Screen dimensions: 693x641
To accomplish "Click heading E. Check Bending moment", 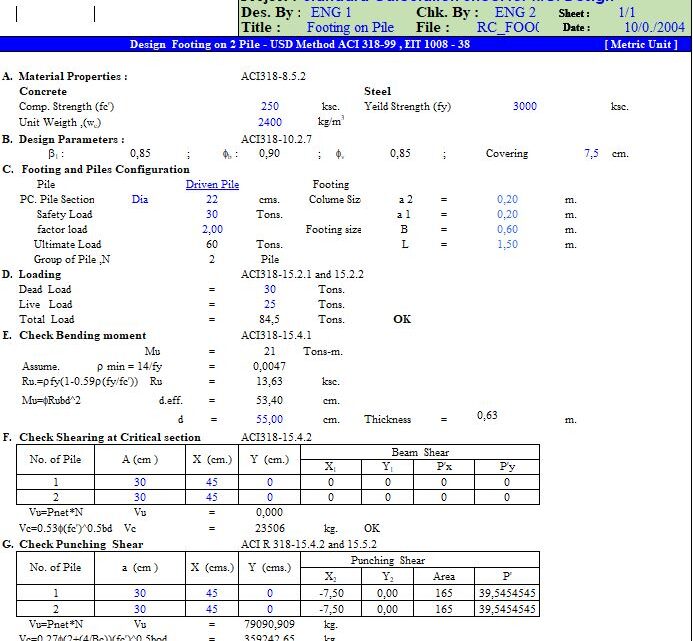I will click(x=74, y=336).
